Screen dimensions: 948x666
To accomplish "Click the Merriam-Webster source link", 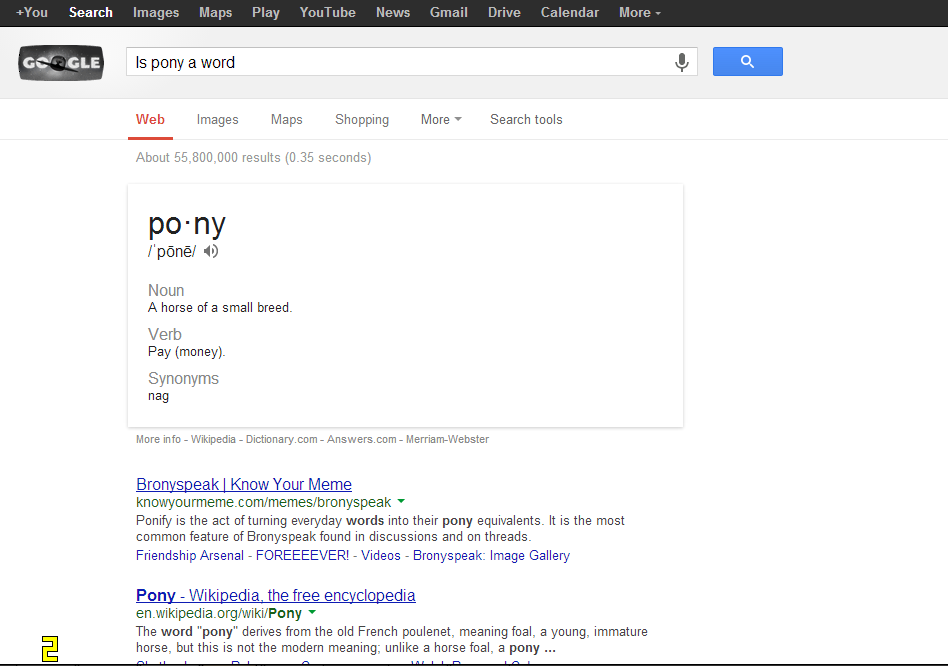I will [x=447, y=439].
